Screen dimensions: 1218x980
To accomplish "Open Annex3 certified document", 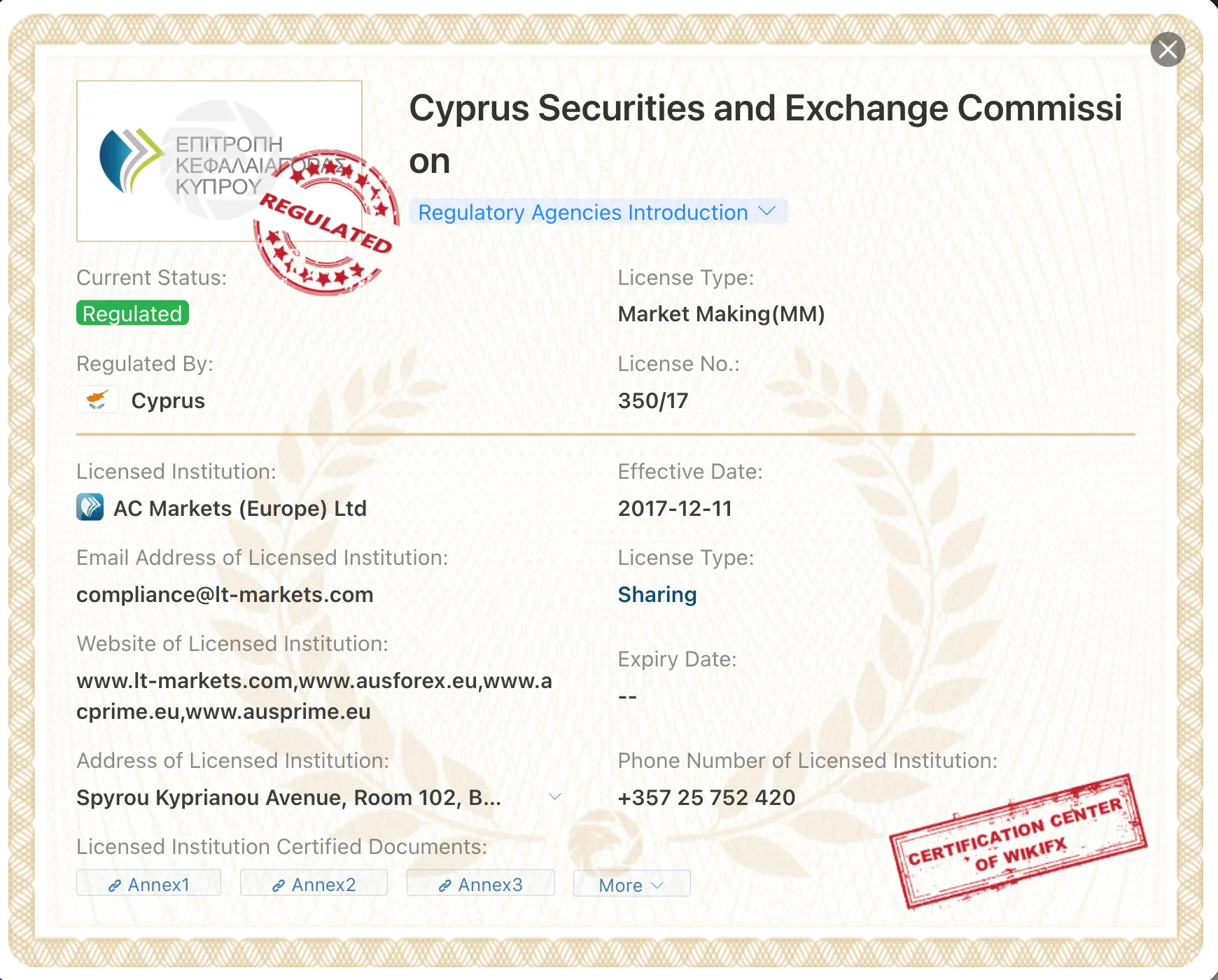I will [x=481, y=884].
